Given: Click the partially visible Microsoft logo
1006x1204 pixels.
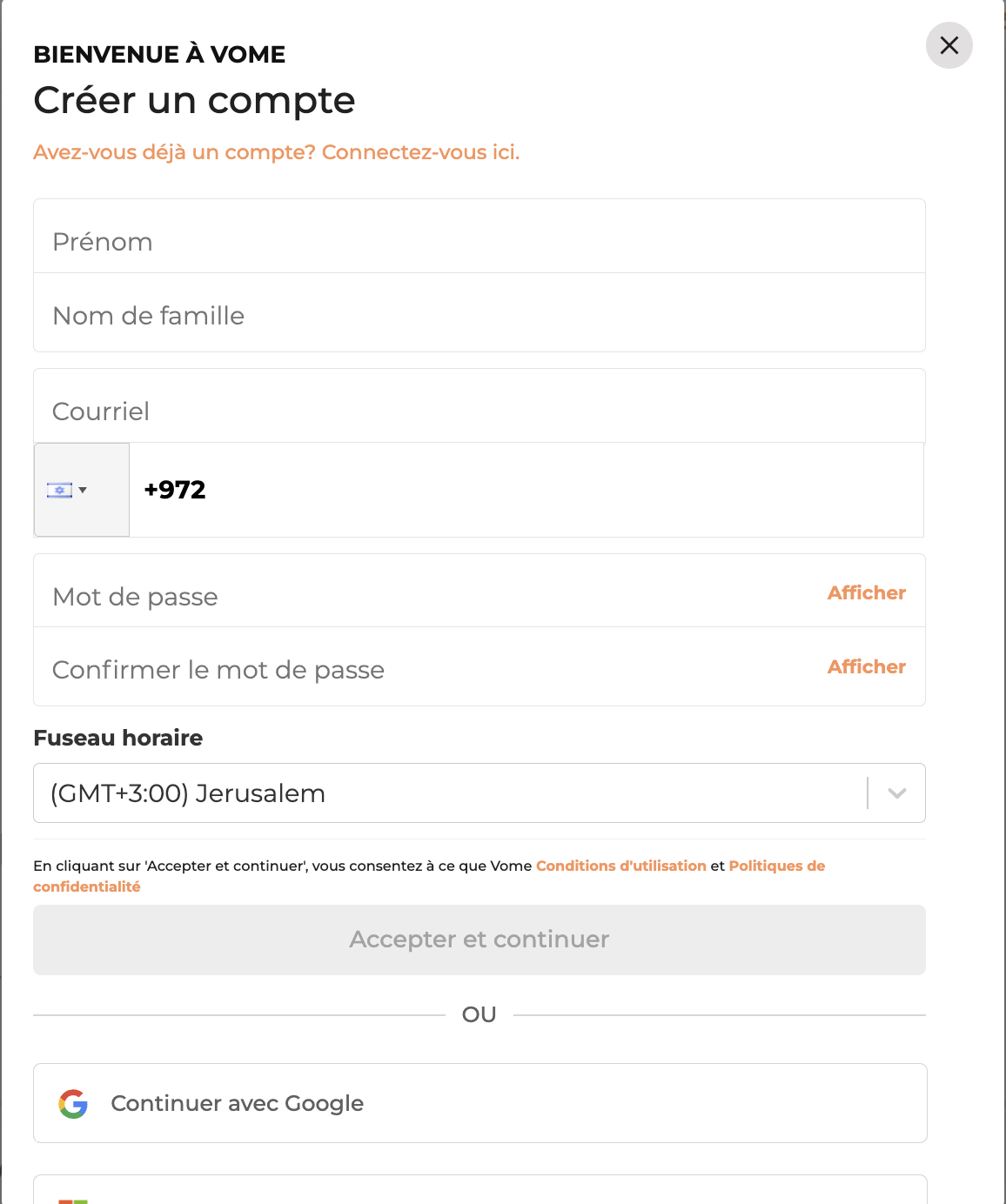Looking at the screenshot, I should (73, 1200).
